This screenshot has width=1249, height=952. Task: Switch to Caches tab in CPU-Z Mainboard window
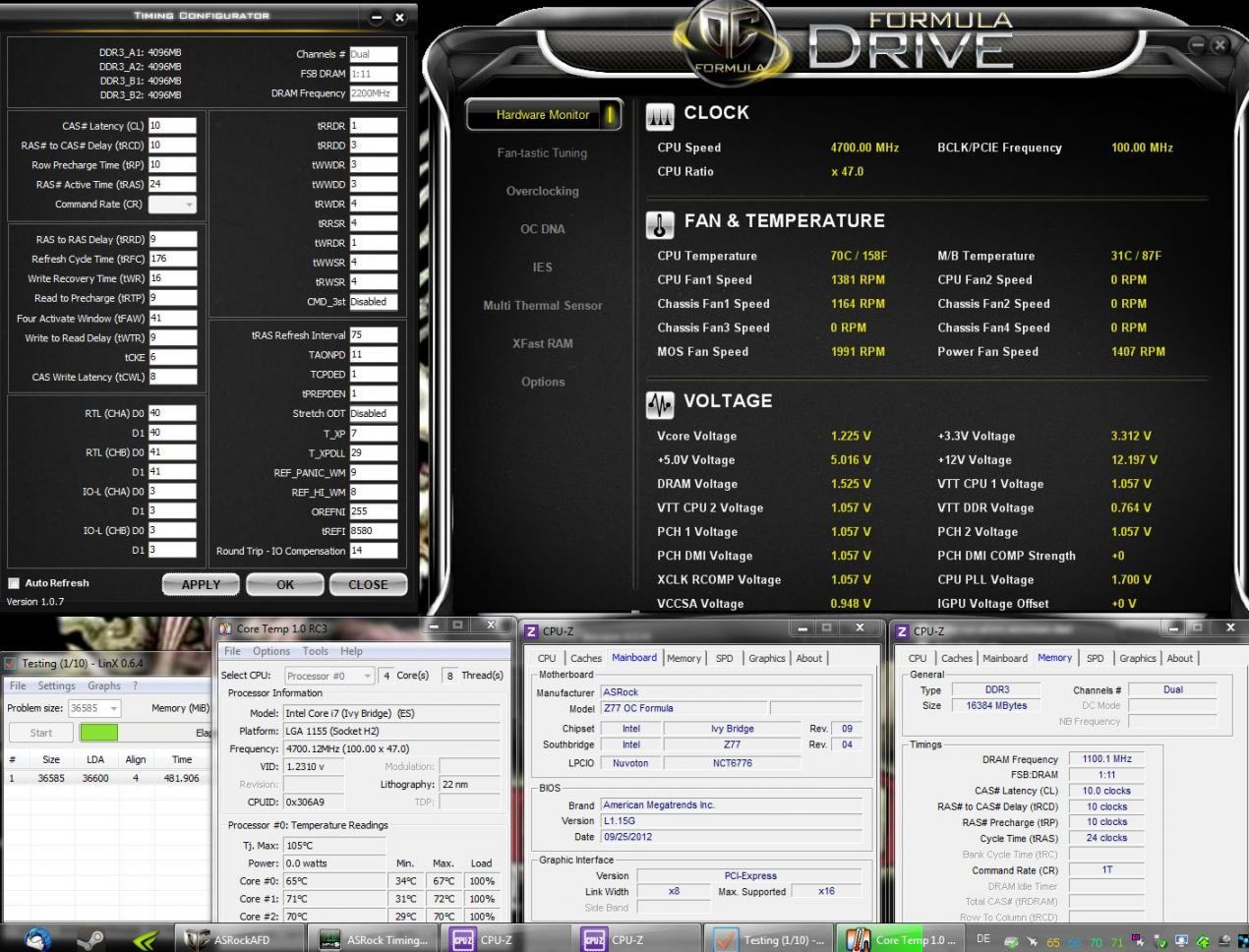click(x=586, y=658)
